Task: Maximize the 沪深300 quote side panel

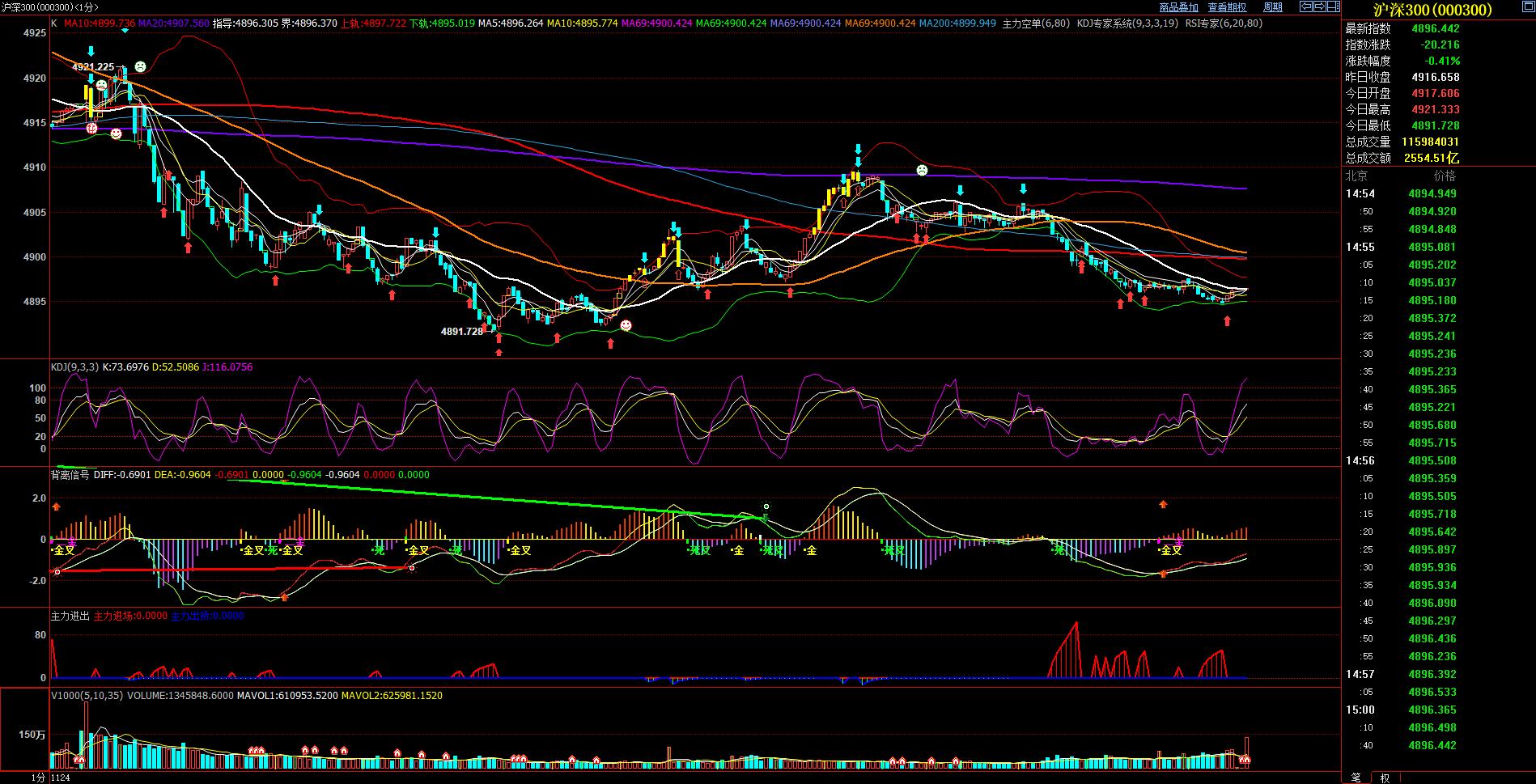Action: tap(1528, 7)
